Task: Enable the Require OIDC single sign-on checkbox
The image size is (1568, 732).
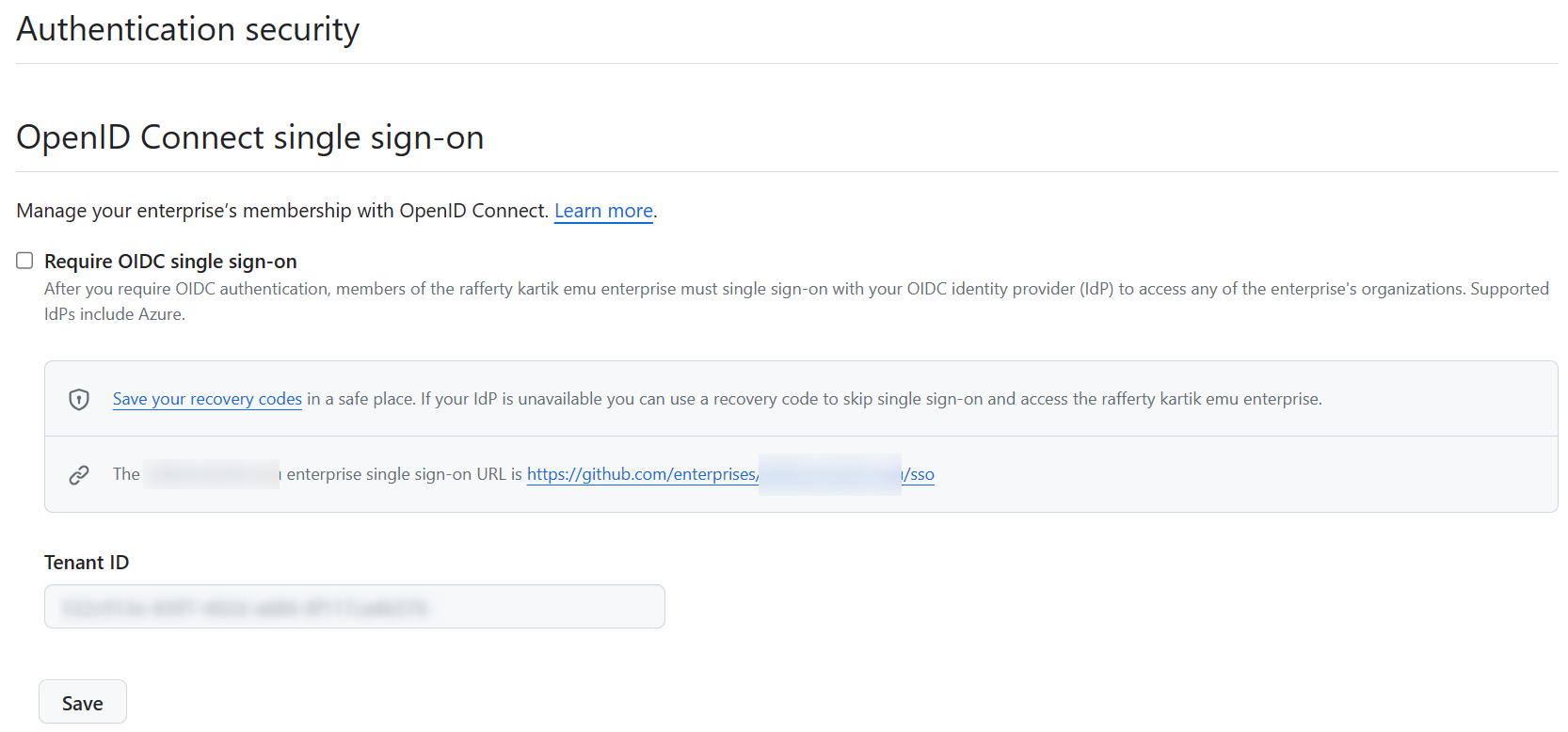Action: pos(24,261)
